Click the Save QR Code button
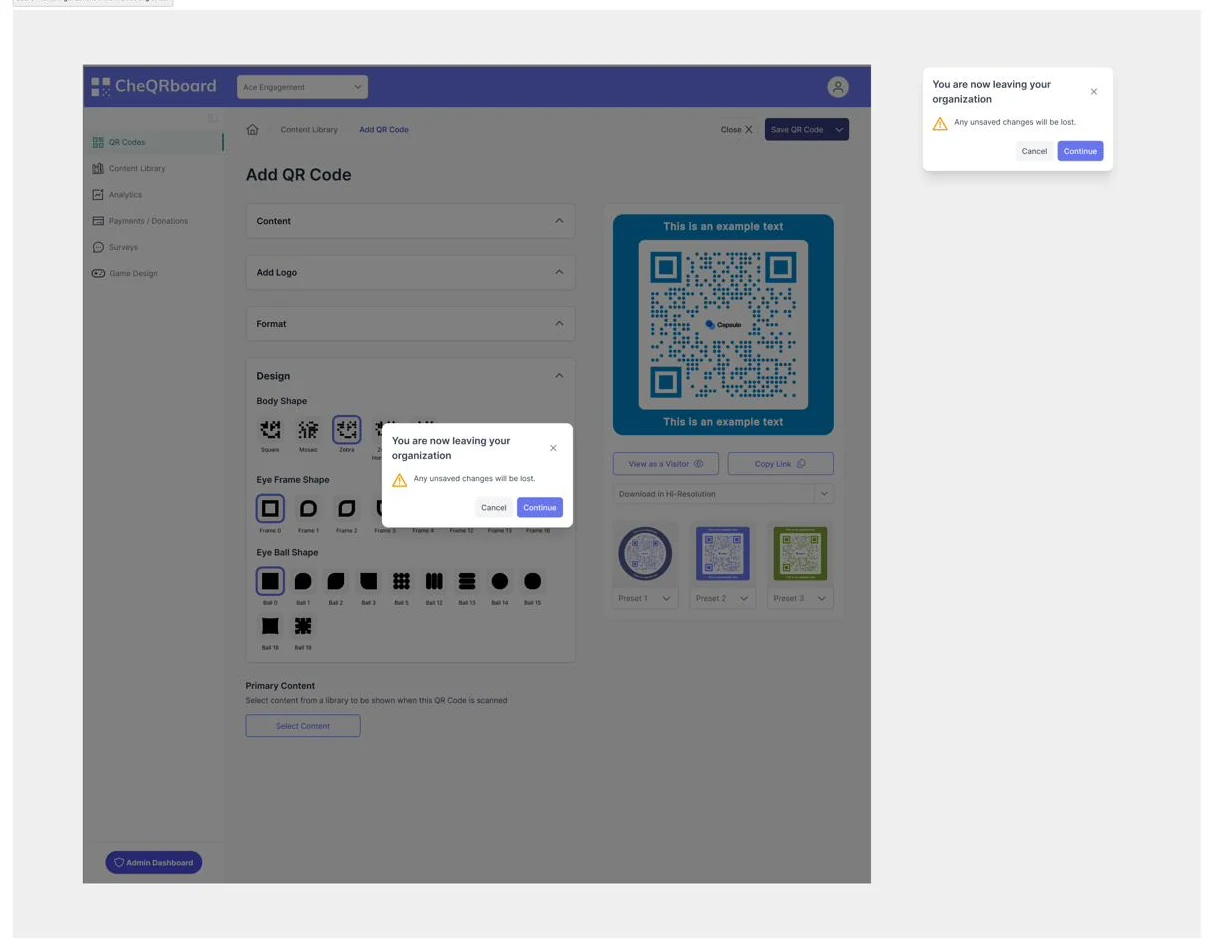Screen dimensions: 1213x950 797,129
